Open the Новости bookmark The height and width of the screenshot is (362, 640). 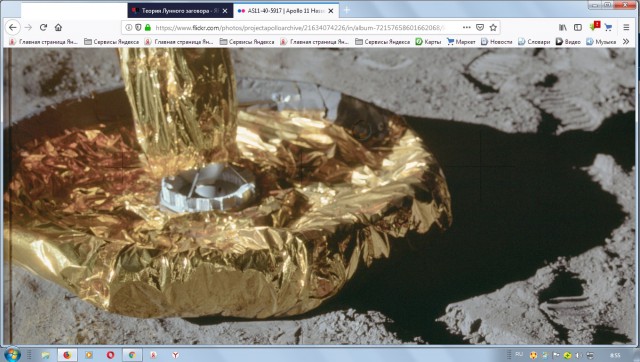(496, 42)
